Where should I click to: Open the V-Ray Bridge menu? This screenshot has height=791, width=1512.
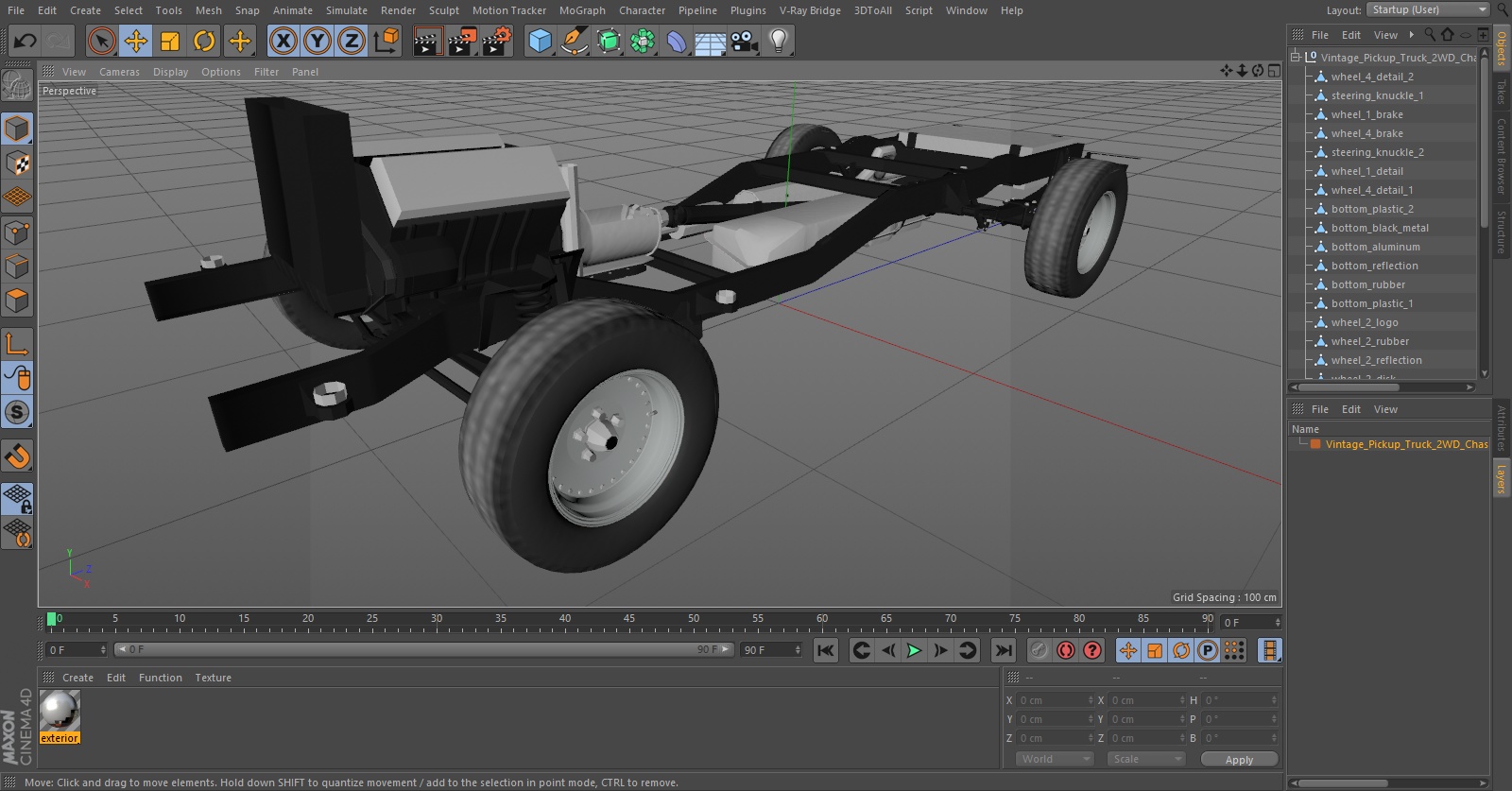810,10
